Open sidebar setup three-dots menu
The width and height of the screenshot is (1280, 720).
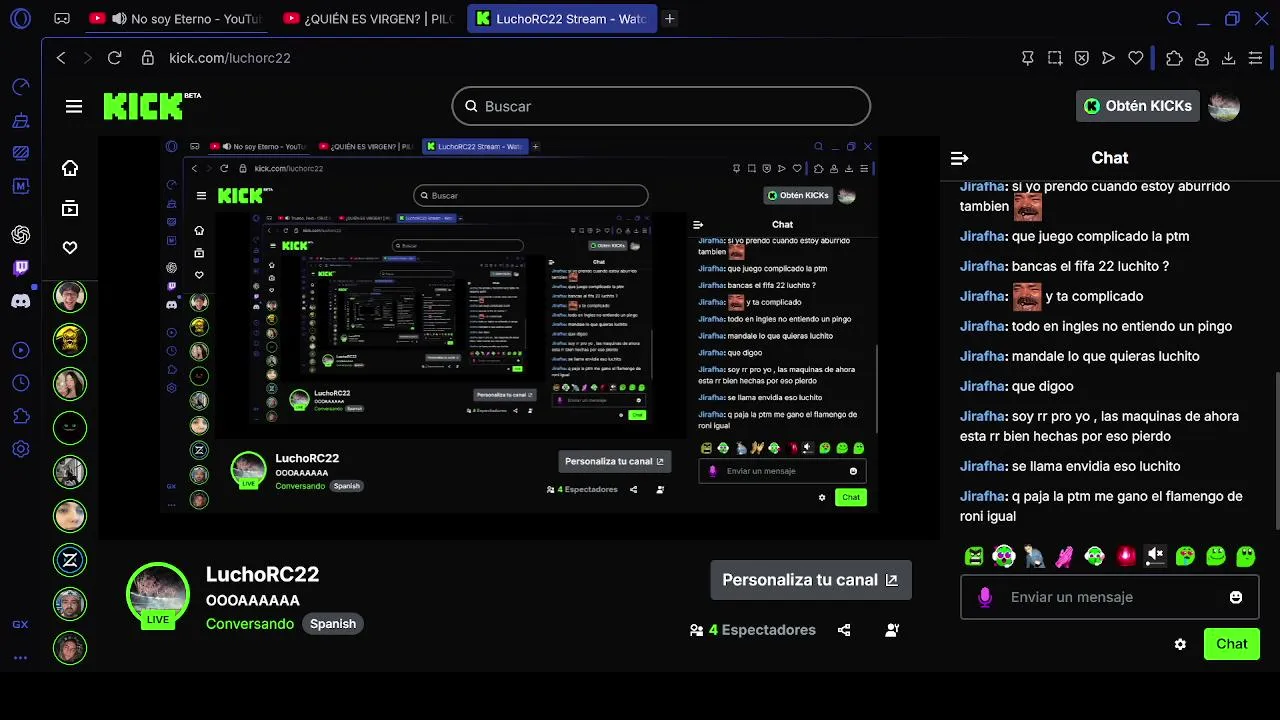point(20,658)
